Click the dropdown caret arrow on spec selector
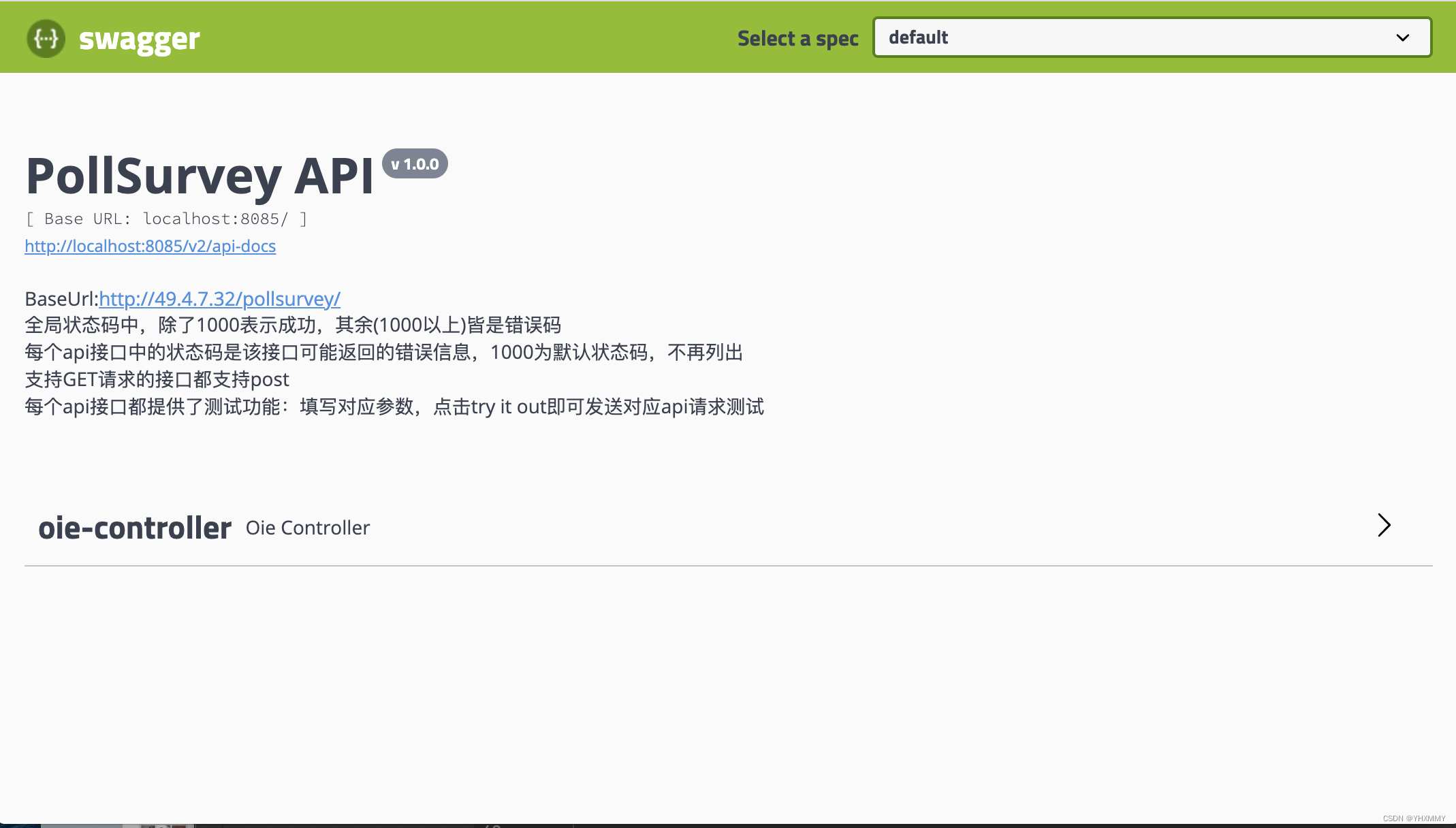This screenshot has height=828, width=1456. point(1404,37)
